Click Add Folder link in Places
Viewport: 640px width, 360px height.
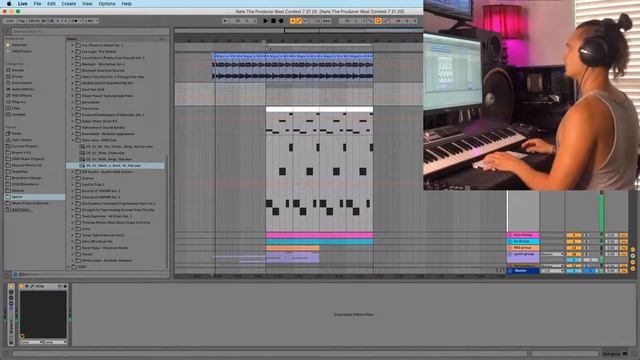21,210
